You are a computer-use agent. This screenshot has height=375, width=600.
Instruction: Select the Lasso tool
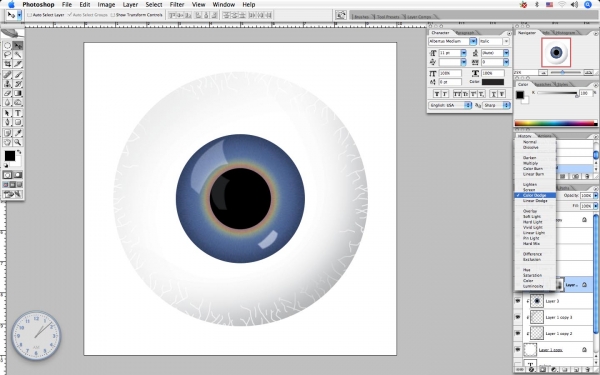point(7,55)
